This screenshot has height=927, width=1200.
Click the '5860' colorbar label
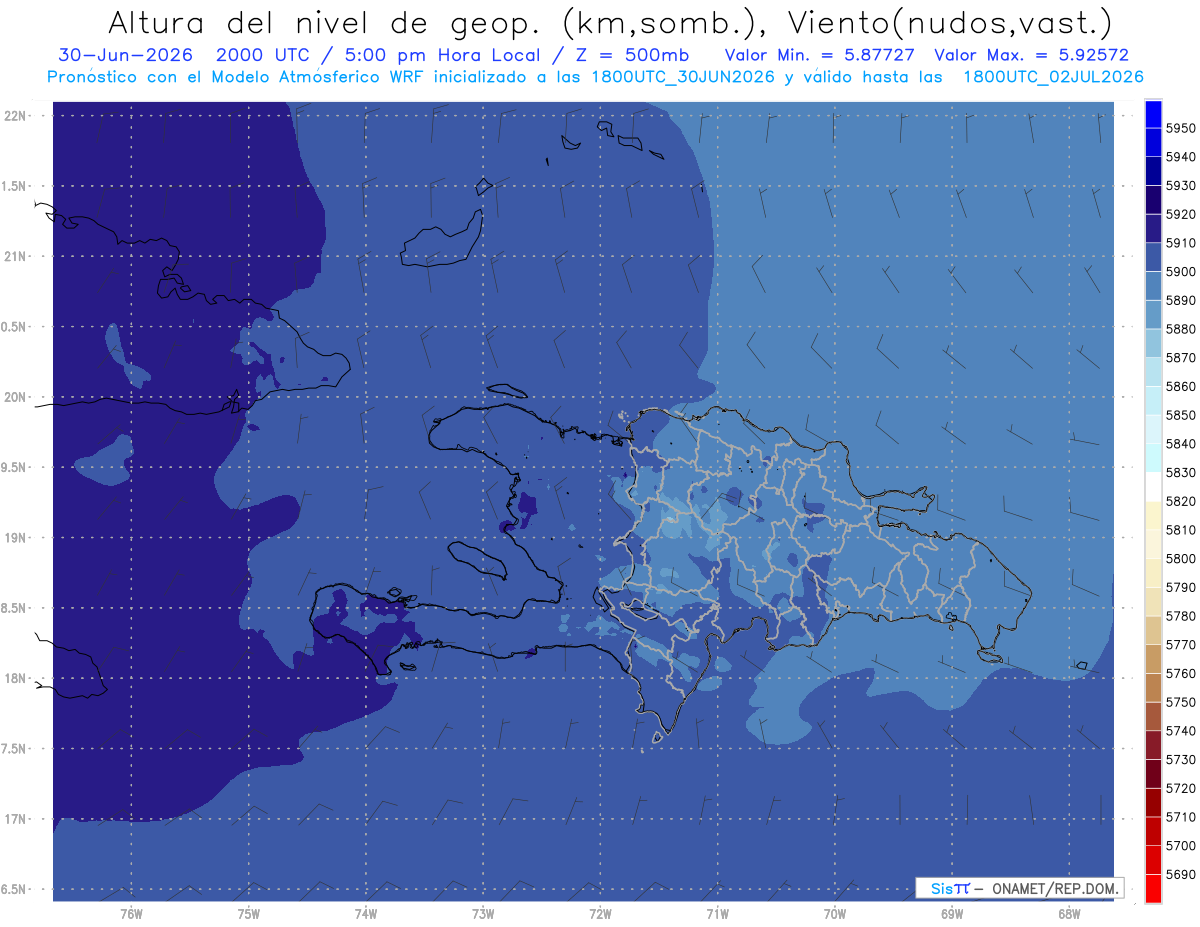(x=1180, y=387)
